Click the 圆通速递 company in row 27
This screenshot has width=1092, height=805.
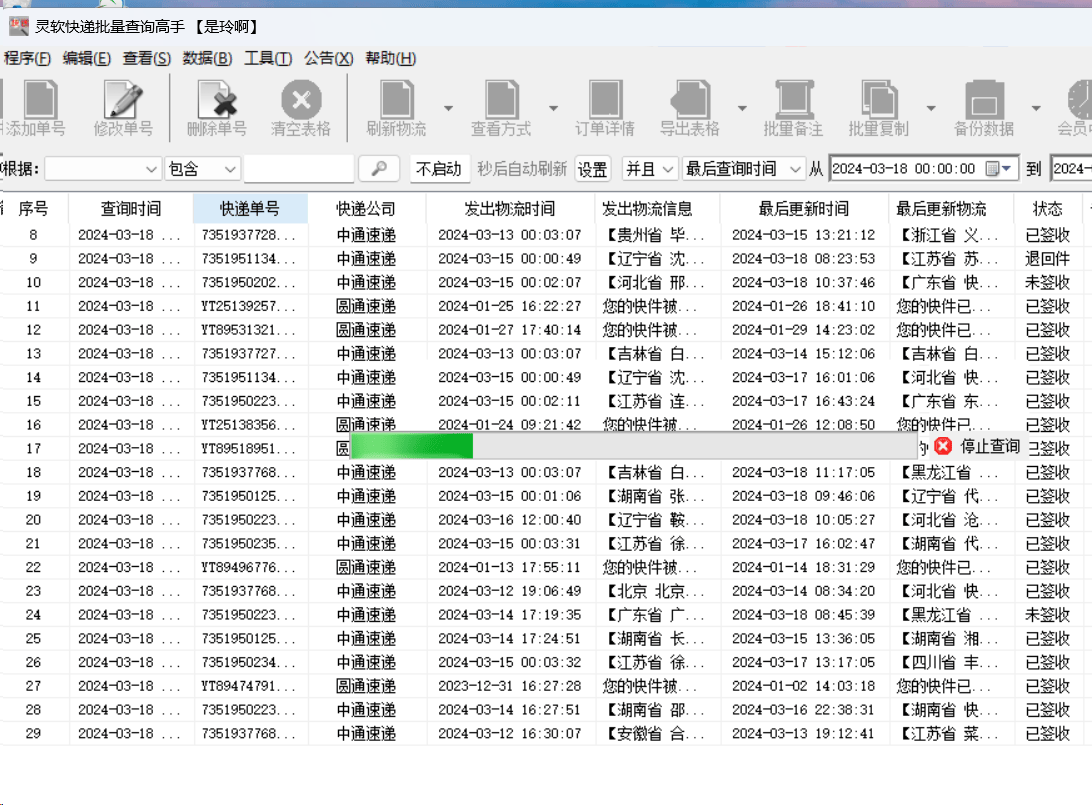pyautogui.click(x=366, y=686)
